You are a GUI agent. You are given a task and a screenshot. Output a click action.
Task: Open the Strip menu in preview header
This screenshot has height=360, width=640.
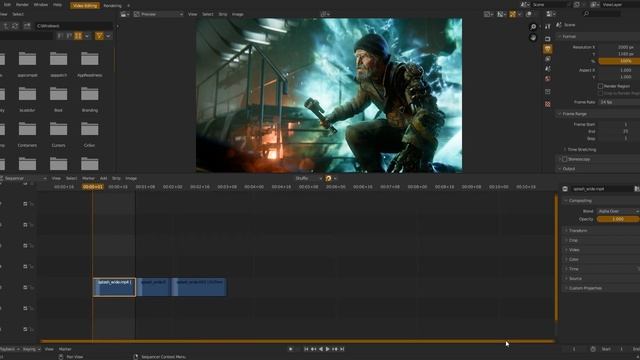(x=222, y=14)
